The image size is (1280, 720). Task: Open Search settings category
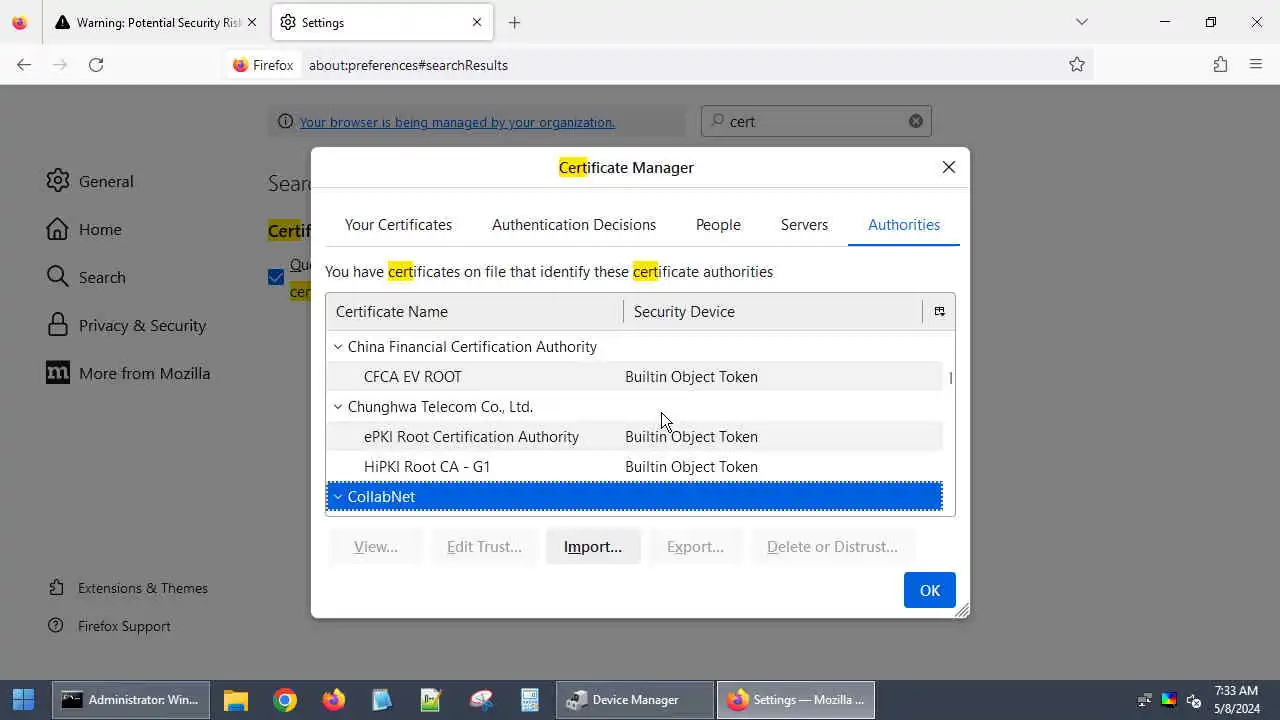point(86,277)
